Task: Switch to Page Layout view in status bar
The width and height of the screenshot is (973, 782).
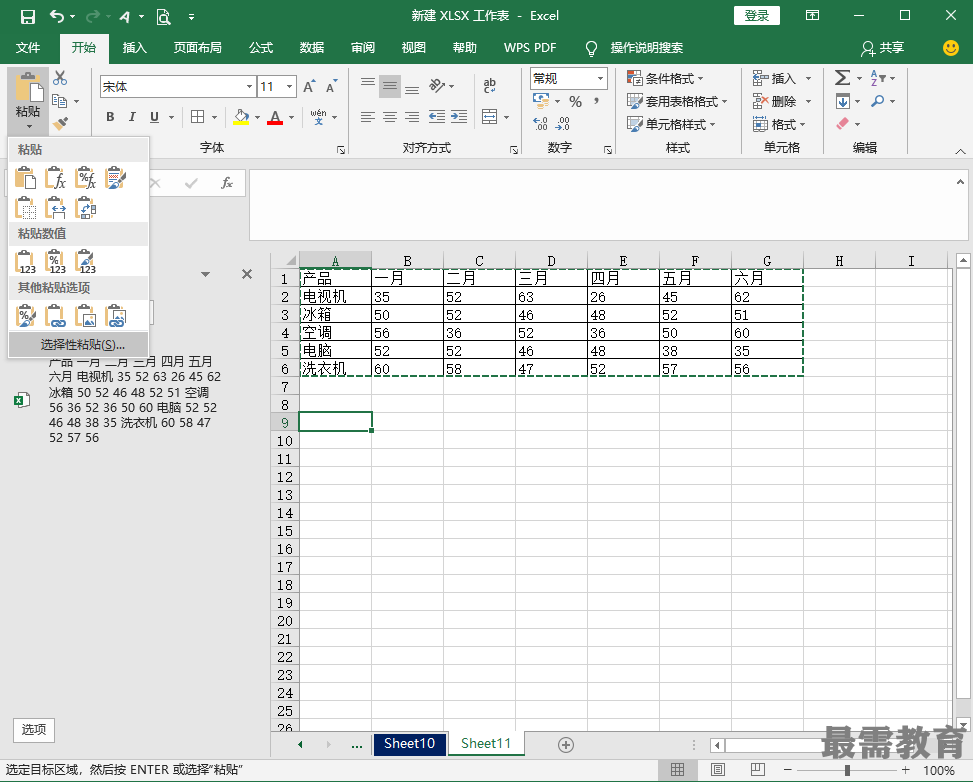Action: 718,770
